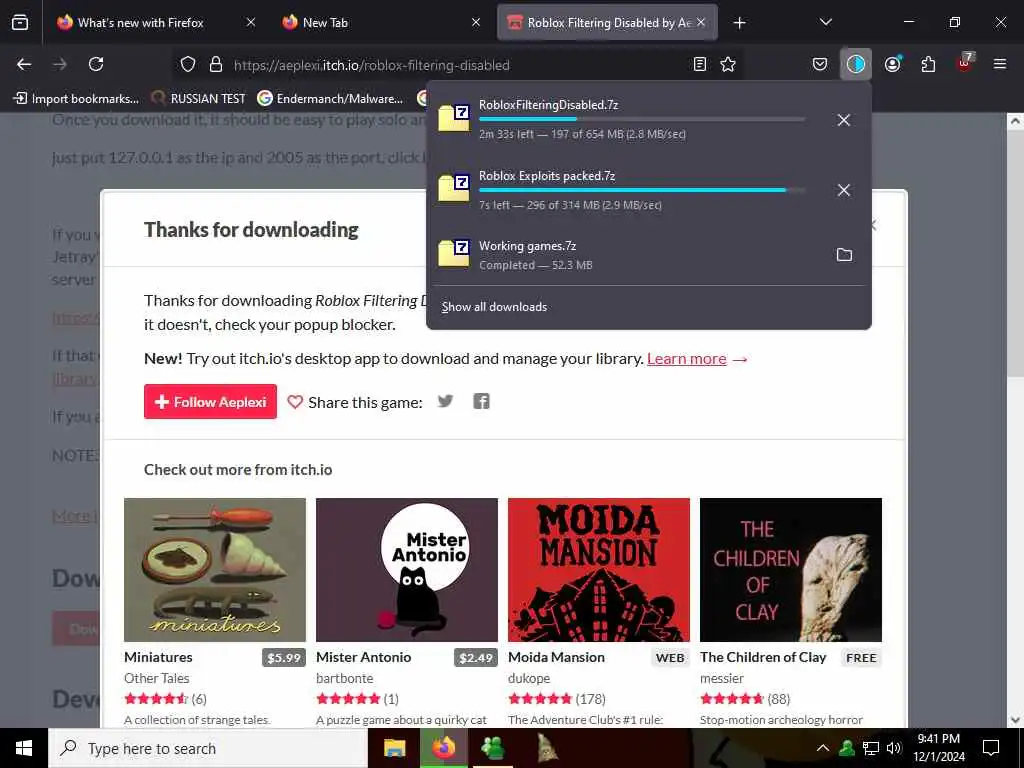Open the Mister Antonio title link
The width and height of the screenshot is (1024, 768).
(364, 658)
